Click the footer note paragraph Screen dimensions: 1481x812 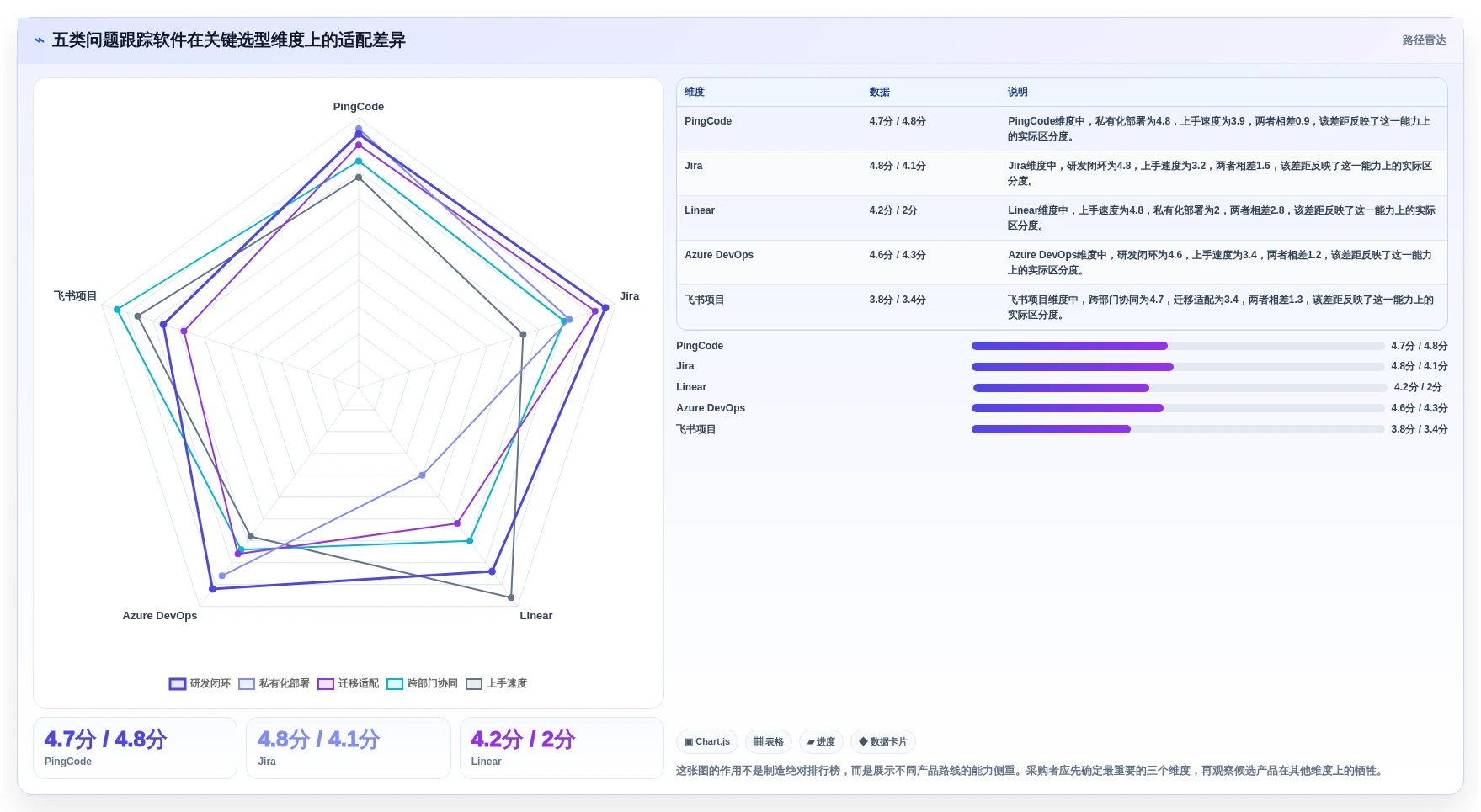1031,771
